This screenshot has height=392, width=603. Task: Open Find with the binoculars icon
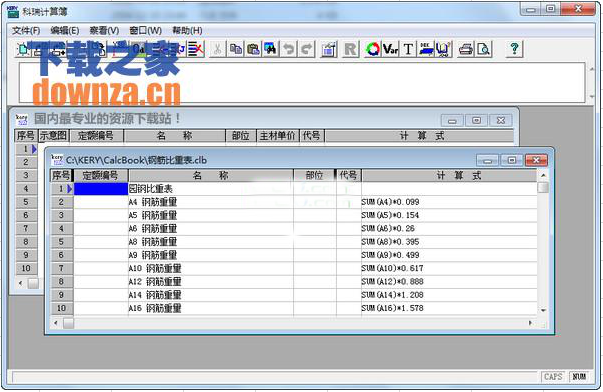[x=270, y=49]
